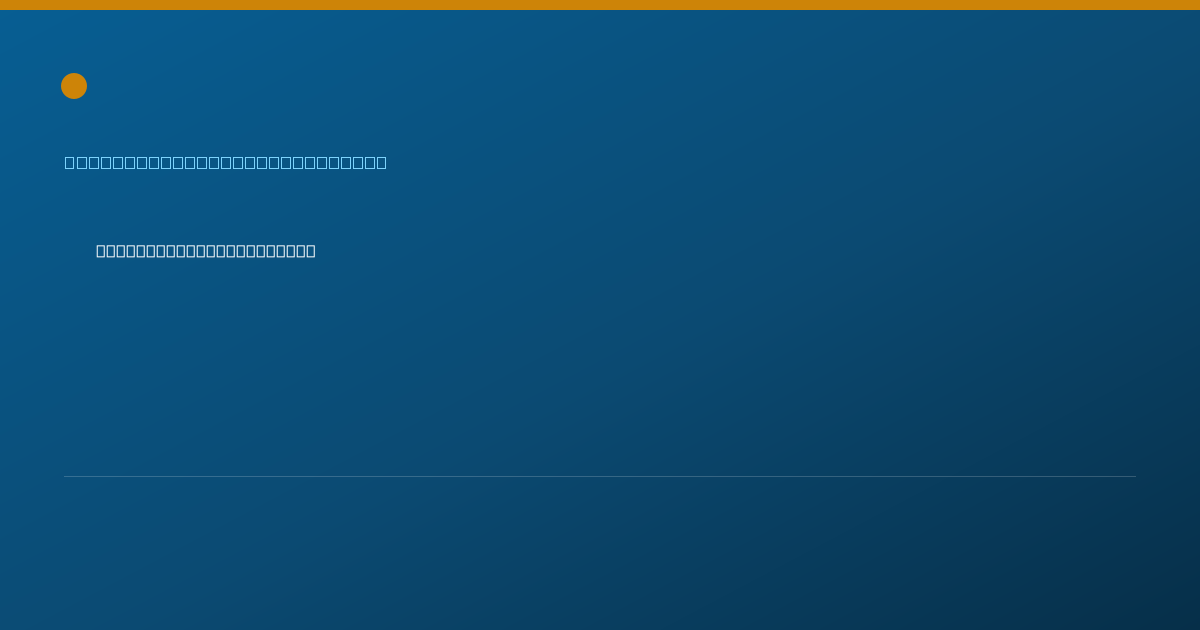Viewport: 1200px width, 630px height.
Task: Click empty area between white text and divider
Action: point(600,365)
